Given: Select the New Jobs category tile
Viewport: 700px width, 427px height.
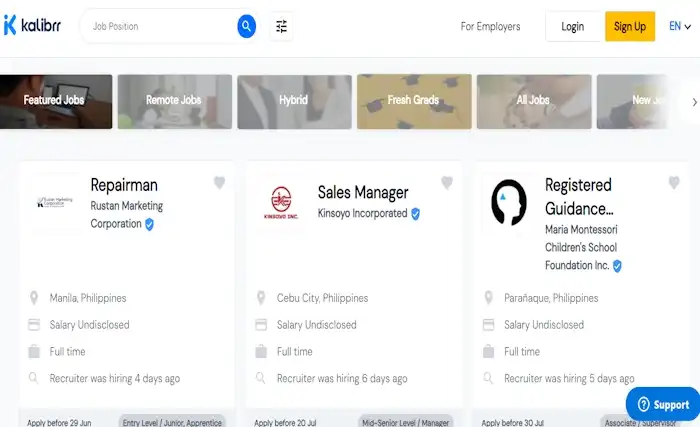Looking at the screenshot, I should (x=632, y=102).
